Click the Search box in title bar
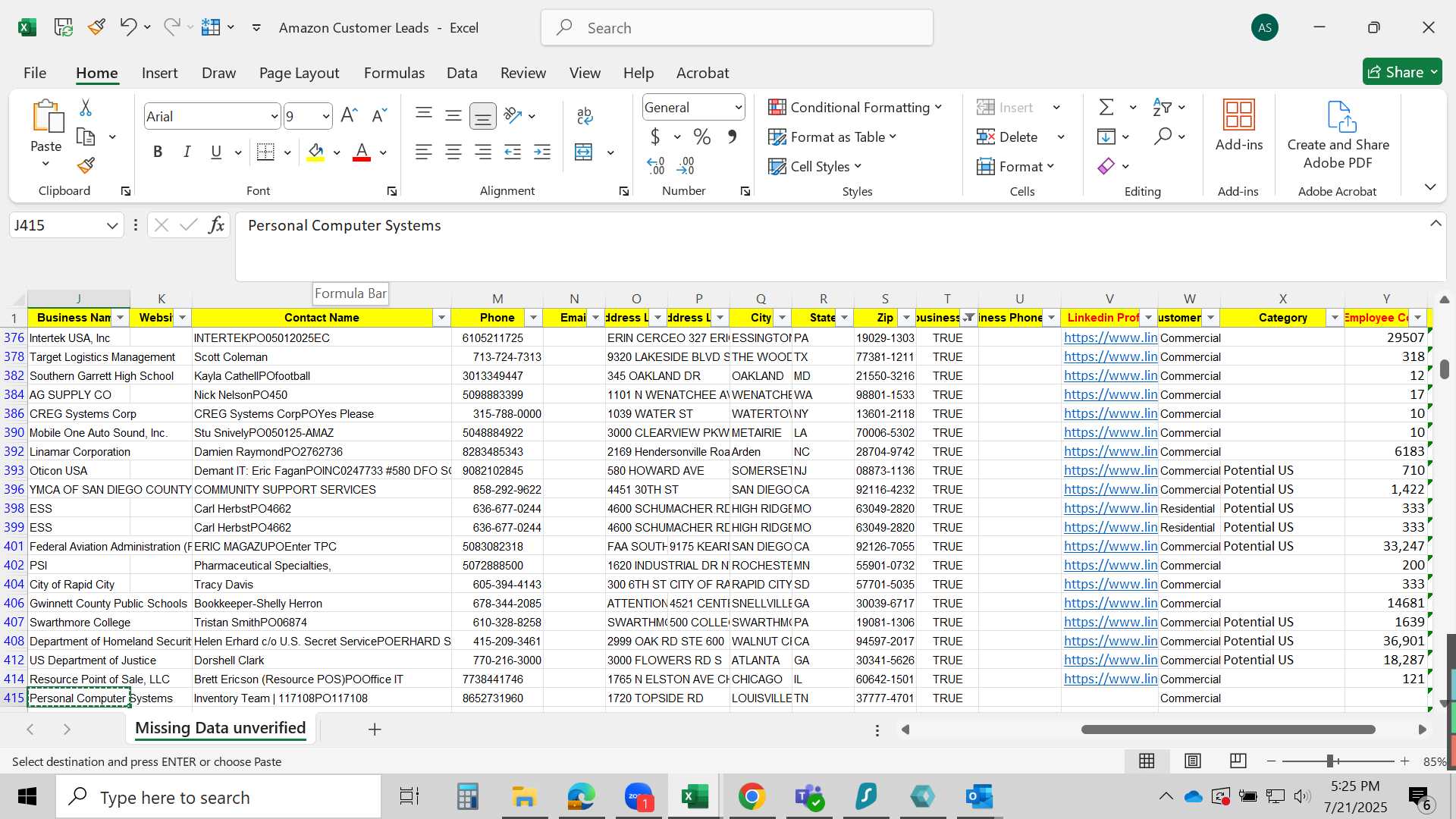This screenshot has width=1456, height=819. [x=737, y=28]
